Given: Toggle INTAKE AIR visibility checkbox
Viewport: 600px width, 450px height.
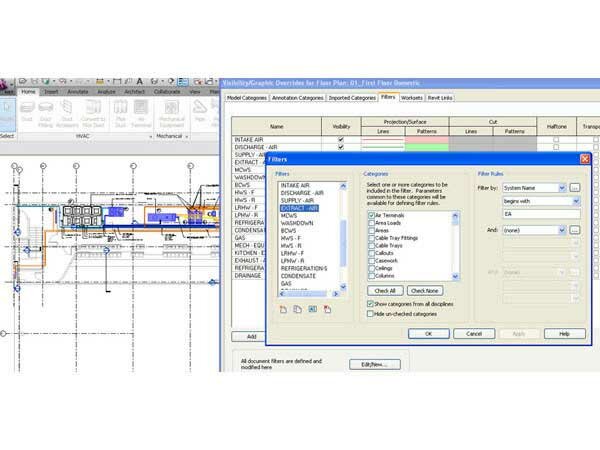Looking at the screenshot, I should tap(341, 140).
